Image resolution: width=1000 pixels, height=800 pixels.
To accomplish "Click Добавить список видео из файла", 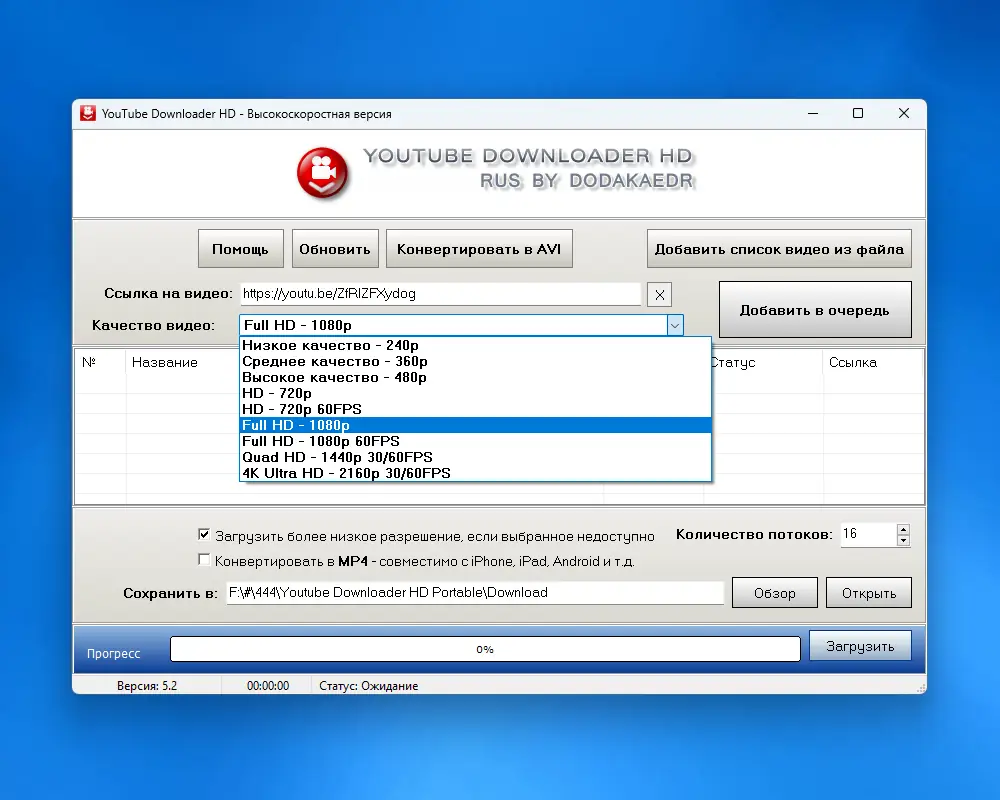I will coord(779,249).
